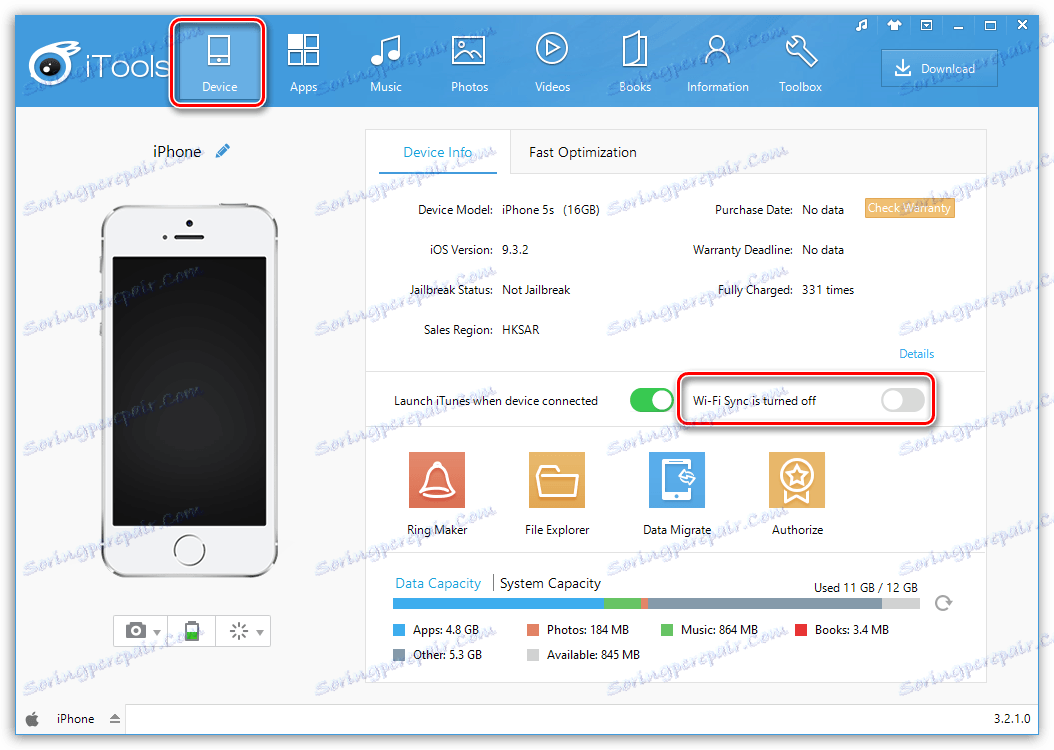Viewport: 1054px width, 750px height.
Task: Click the '331 times' fully charged value
Action: click(827, 290)
